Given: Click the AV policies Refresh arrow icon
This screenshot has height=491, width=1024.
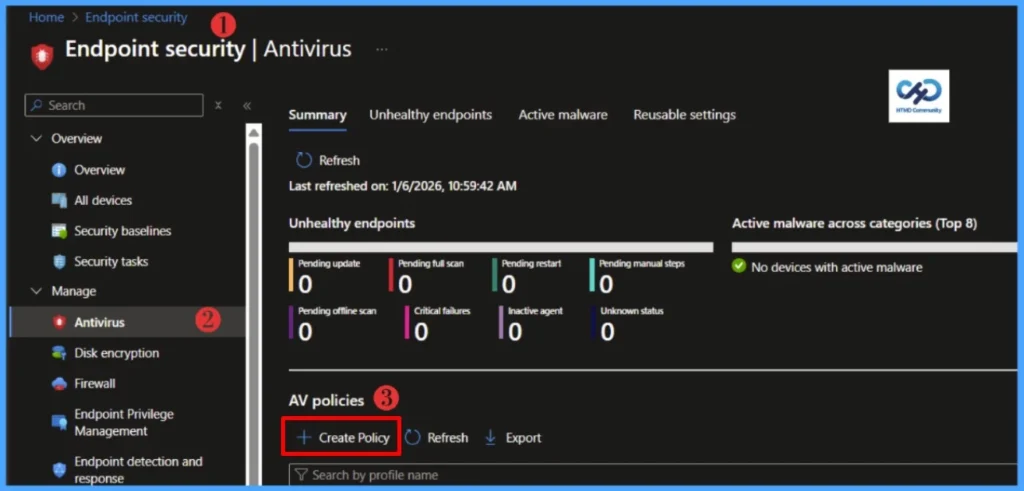Looking at the screenshot, I should click(x=412, y=438).
